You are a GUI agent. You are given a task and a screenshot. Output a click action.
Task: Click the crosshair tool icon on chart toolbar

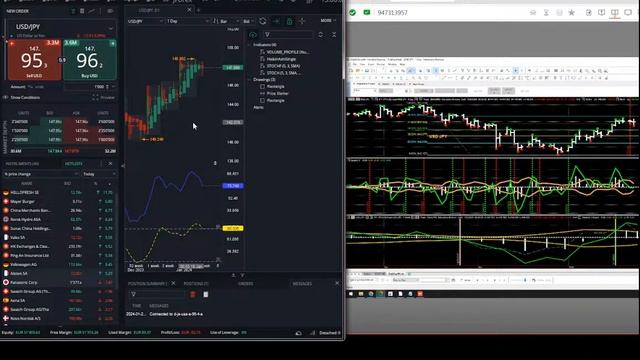tap(302, 21)
